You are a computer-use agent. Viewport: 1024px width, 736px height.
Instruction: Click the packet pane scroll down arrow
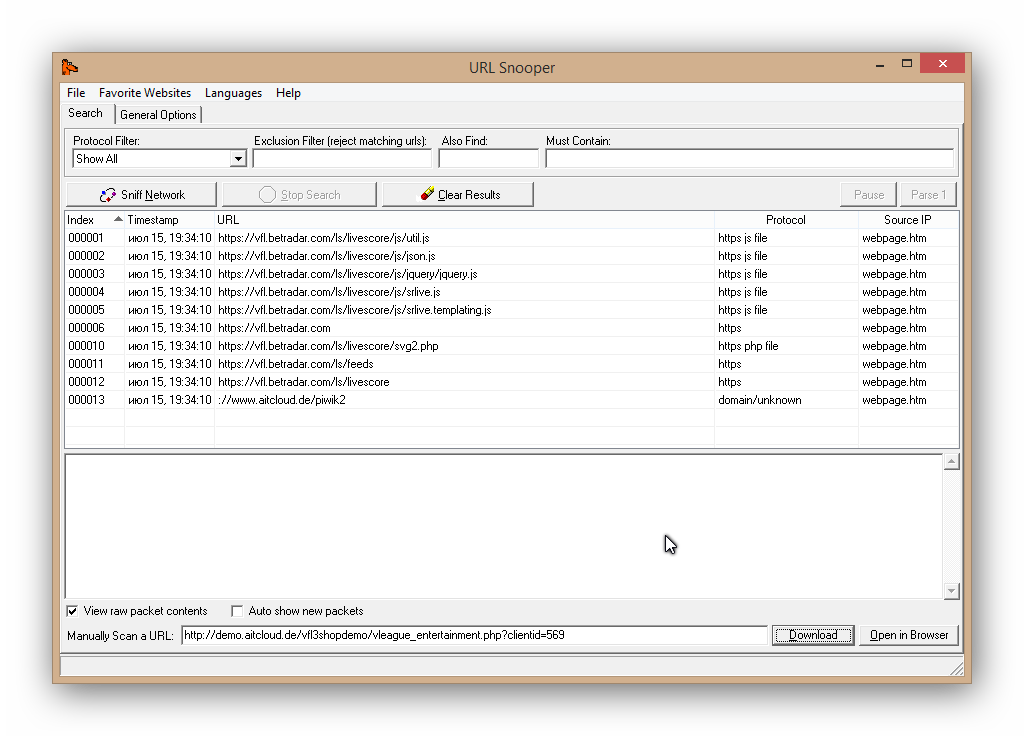point(952,590)
